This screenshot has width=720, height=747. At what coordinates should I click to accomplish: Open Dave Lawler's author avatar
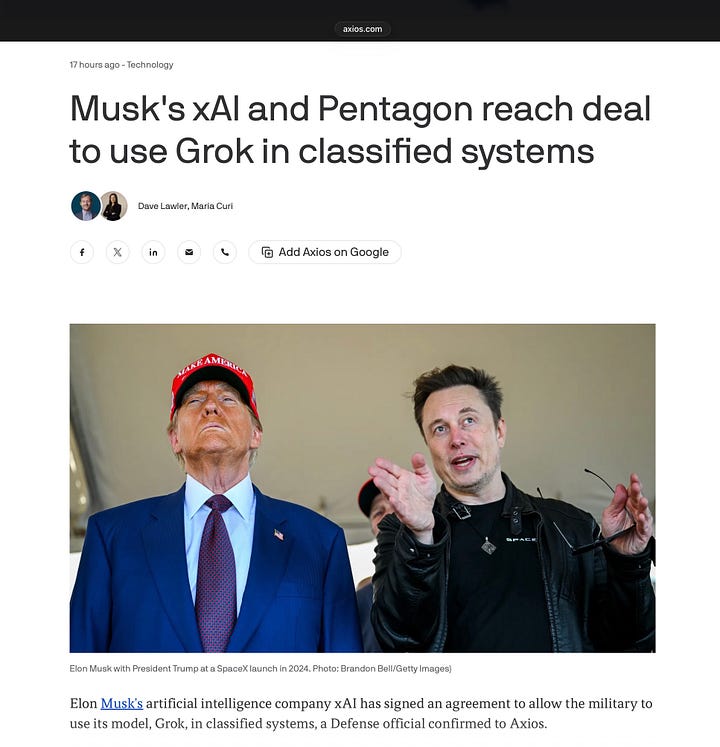pyautogui.click(x=86, y=206)
